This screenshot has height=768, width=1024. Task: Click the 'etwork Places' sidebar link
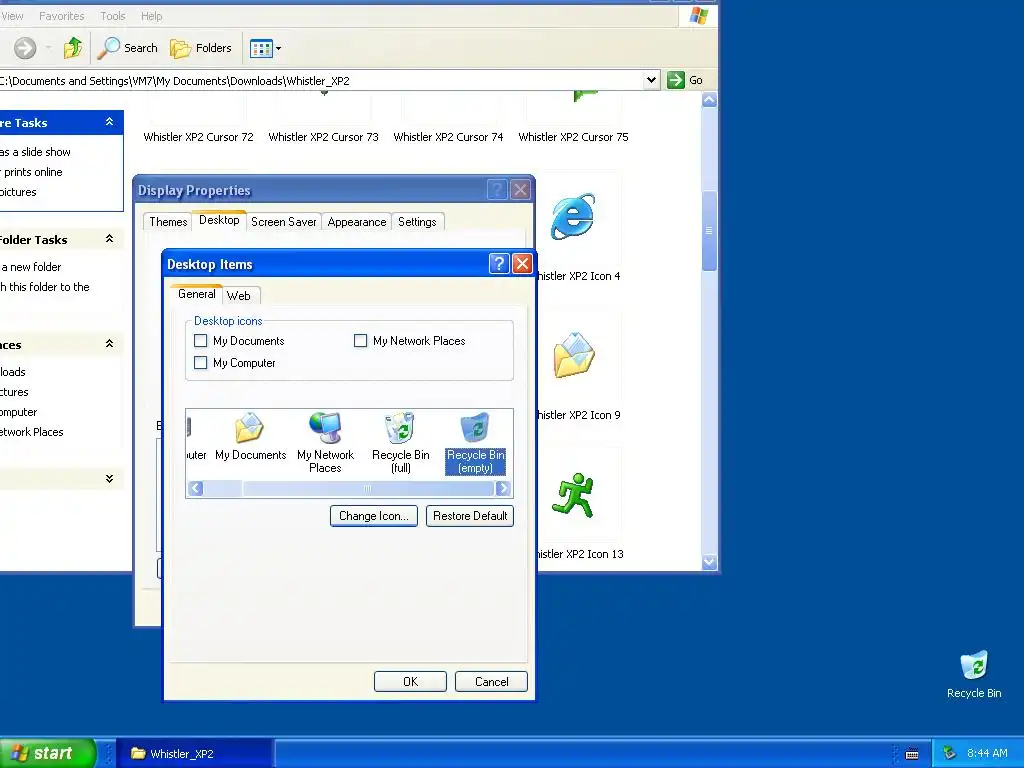[31, 432]
